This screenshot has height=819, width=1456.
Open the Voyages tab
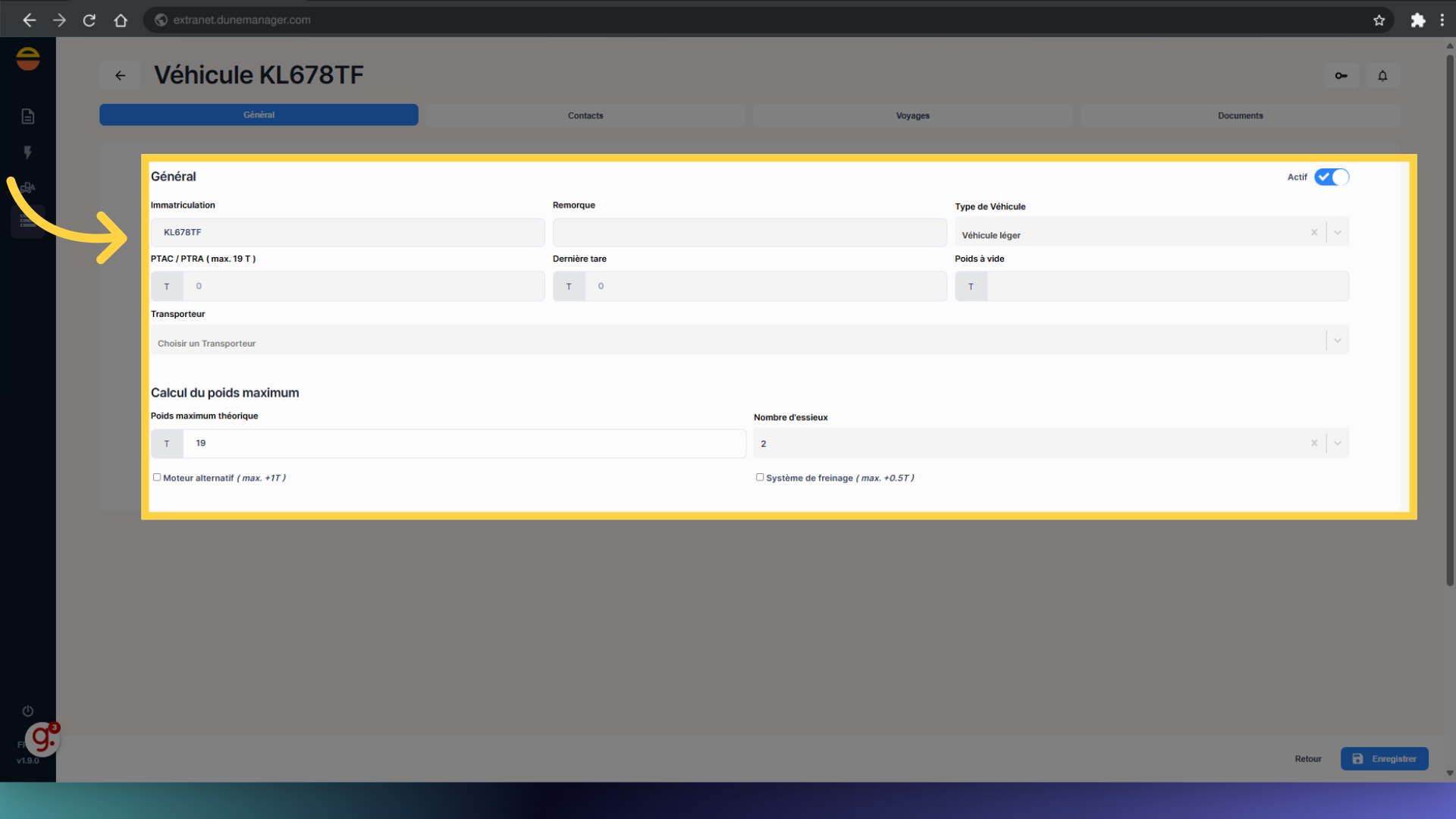912,116
